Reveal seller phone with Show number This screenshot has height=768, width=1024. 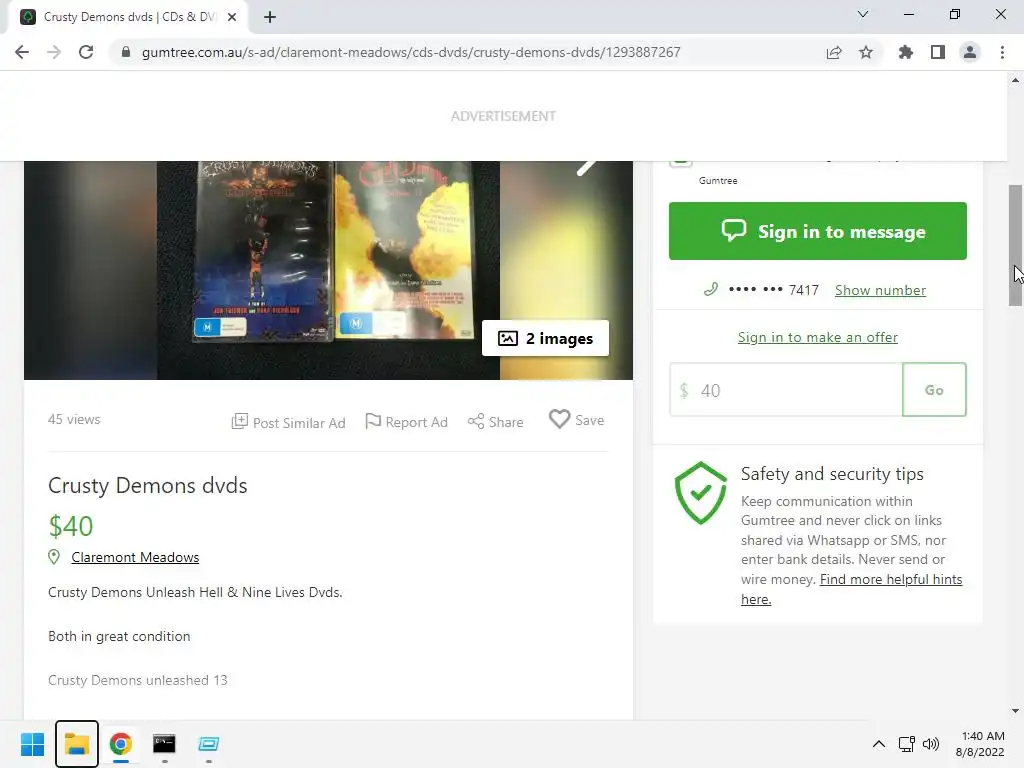tap(880, 290)
